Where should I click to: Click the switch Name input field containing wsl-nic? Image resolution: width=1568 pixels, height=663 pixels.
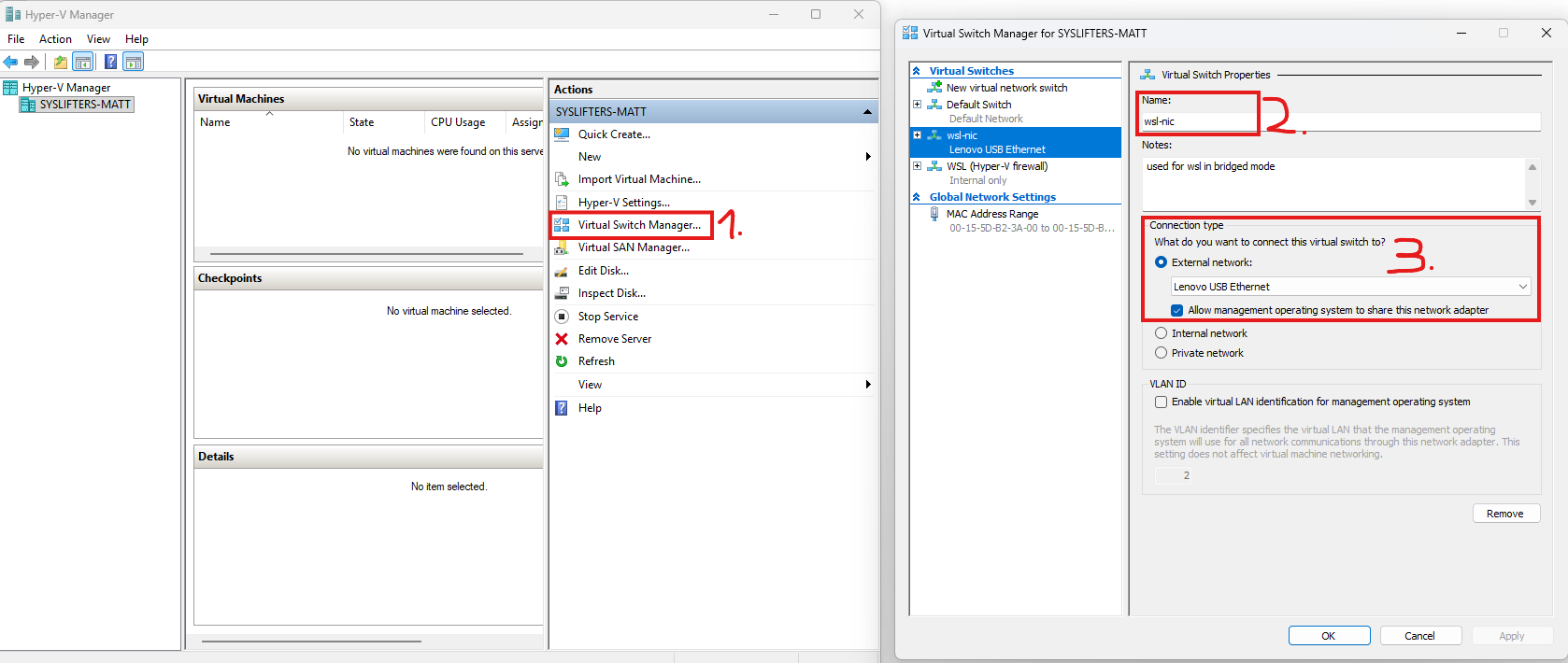pyautogui.click(x=1340, y=121)
